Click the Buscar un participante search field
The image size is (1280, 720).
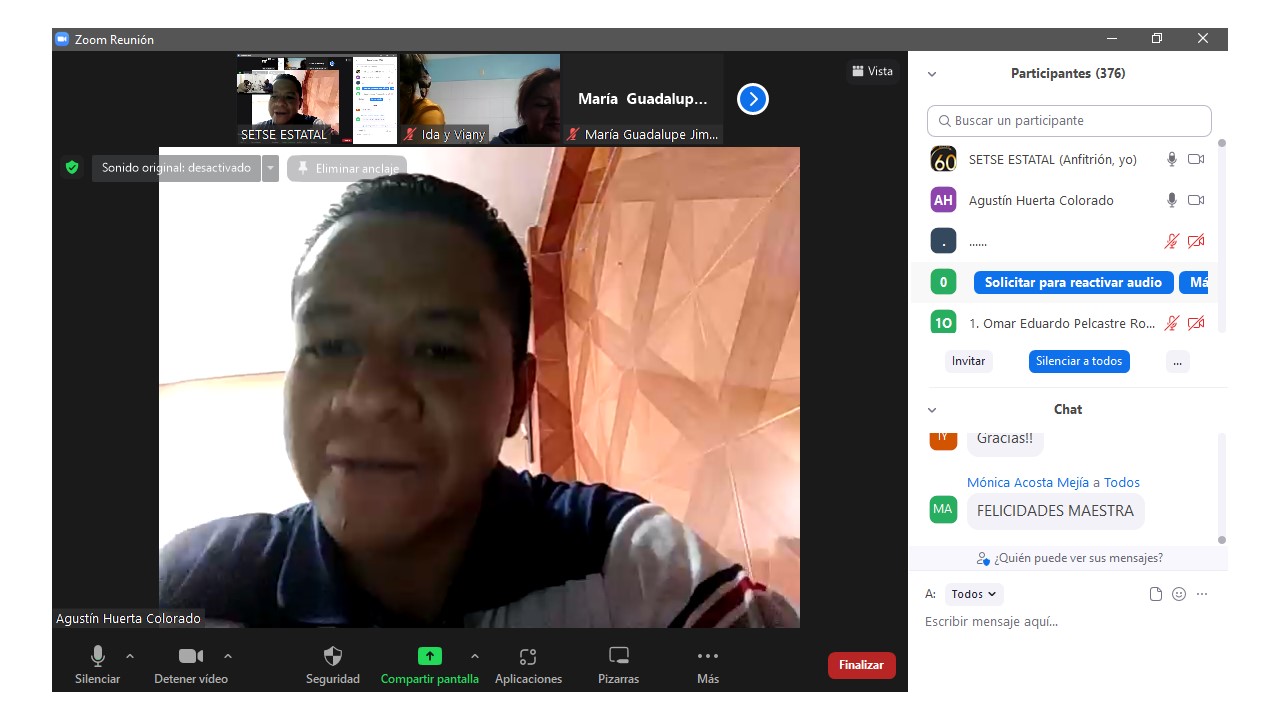point(1069,121)
